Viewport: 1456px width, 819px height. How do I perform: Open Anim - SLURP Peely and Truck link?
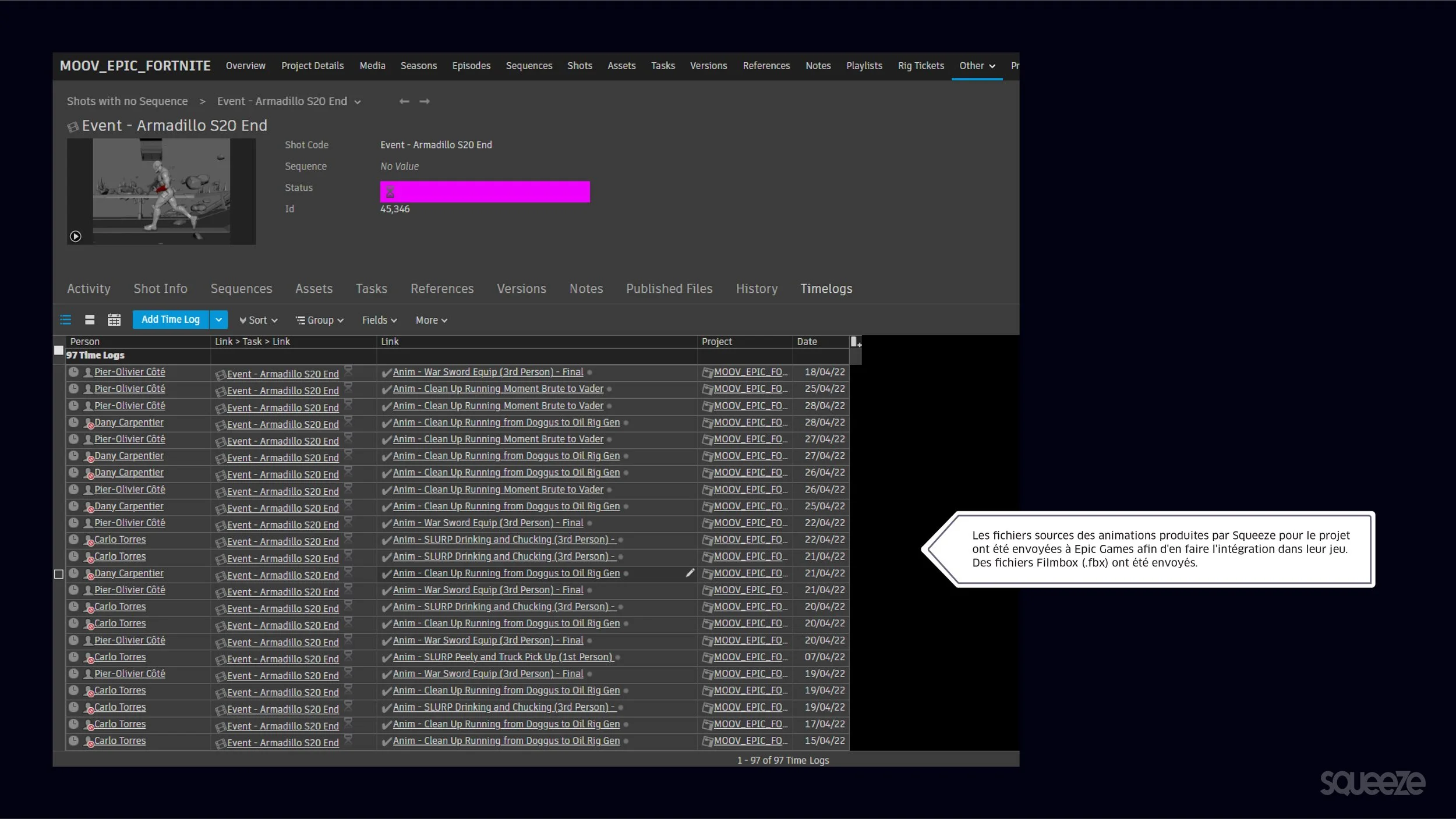pos(503,657)
